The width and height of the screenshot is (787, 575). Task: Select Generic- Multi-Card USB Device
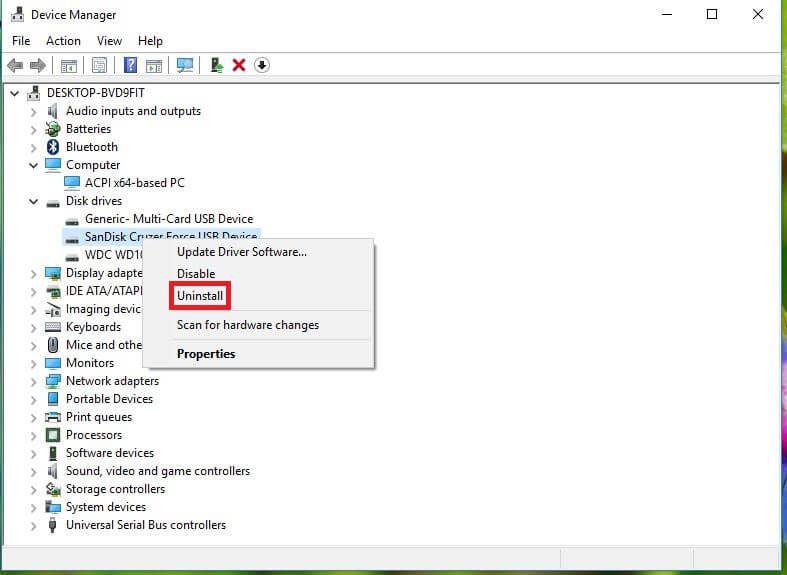pos(169,219)
